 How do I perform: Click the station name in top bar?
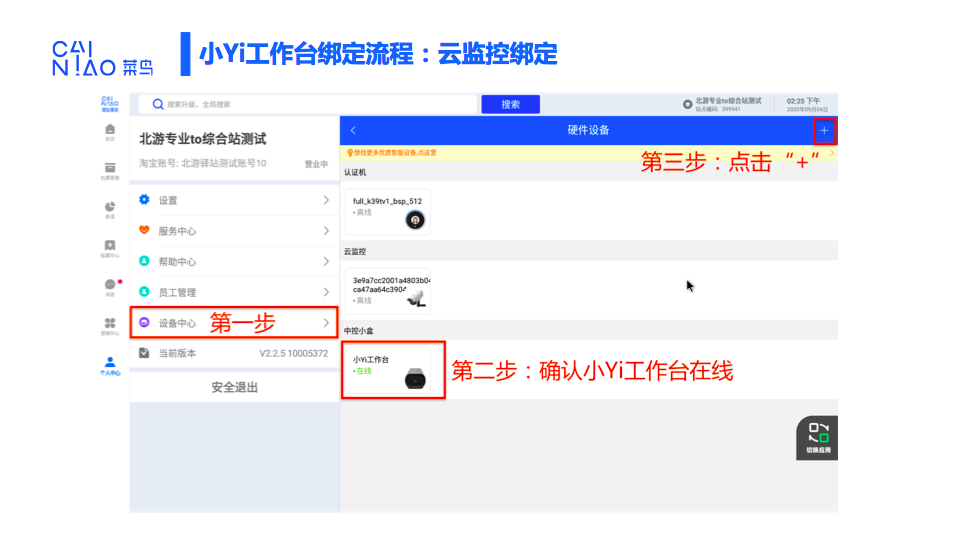click(729, 100)
